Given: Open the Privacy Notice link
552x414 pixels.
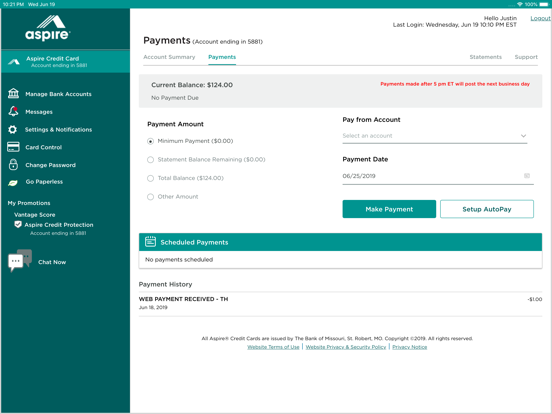Looking at the screenshot, I should [x=409, y=347].
